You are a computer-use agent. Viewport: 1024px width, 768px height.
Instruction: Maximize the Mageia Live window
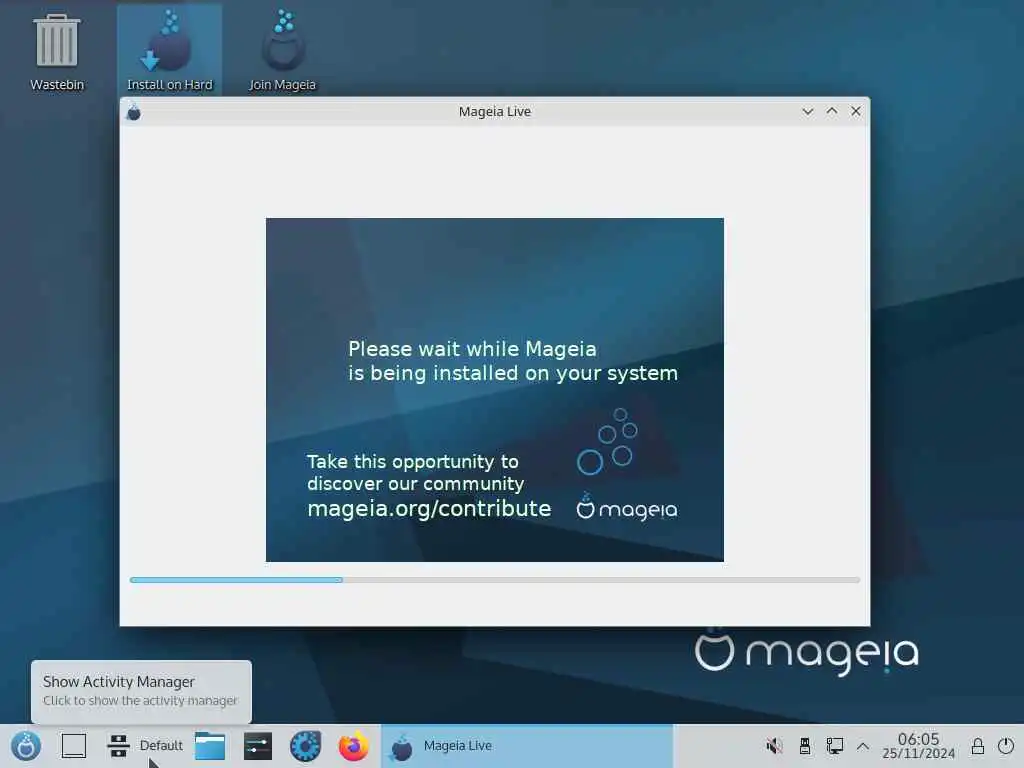coord(832,112)
